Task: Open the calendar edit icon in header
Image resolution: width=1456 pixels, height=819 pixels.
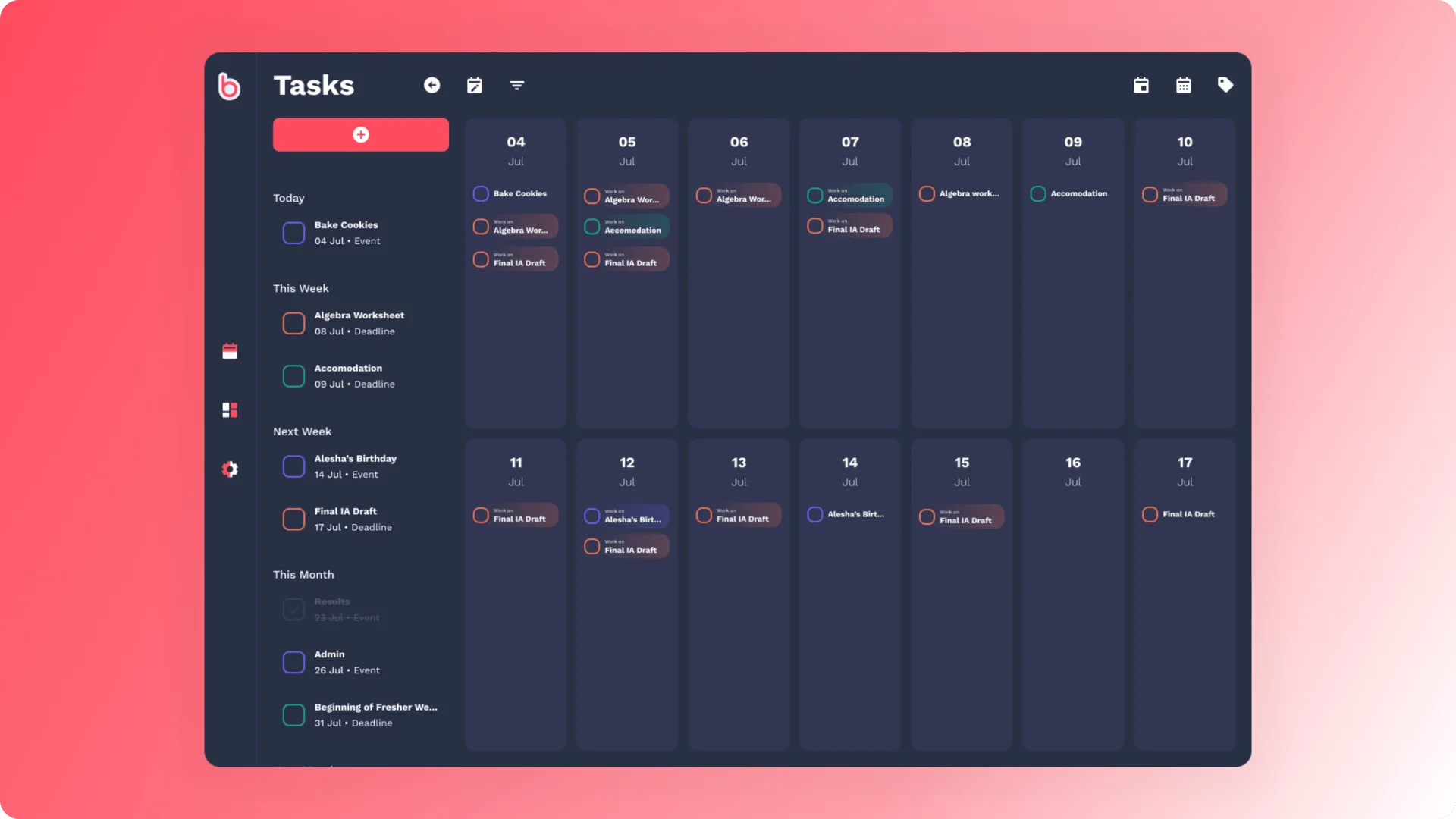Action: pyautogui.click(x=475, y=85)
